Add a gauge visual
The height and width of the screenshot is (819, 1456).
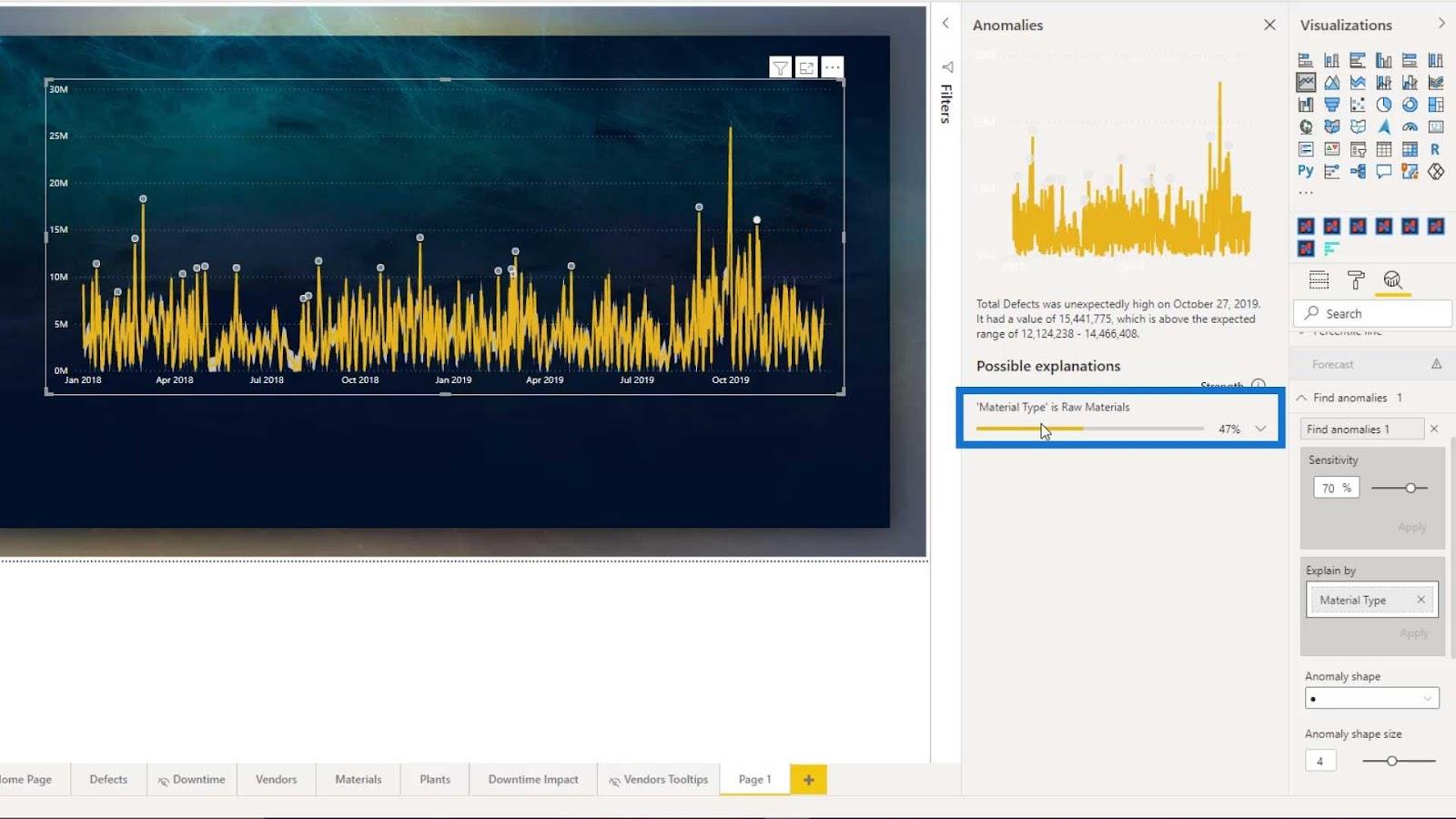pos(1410,126)
